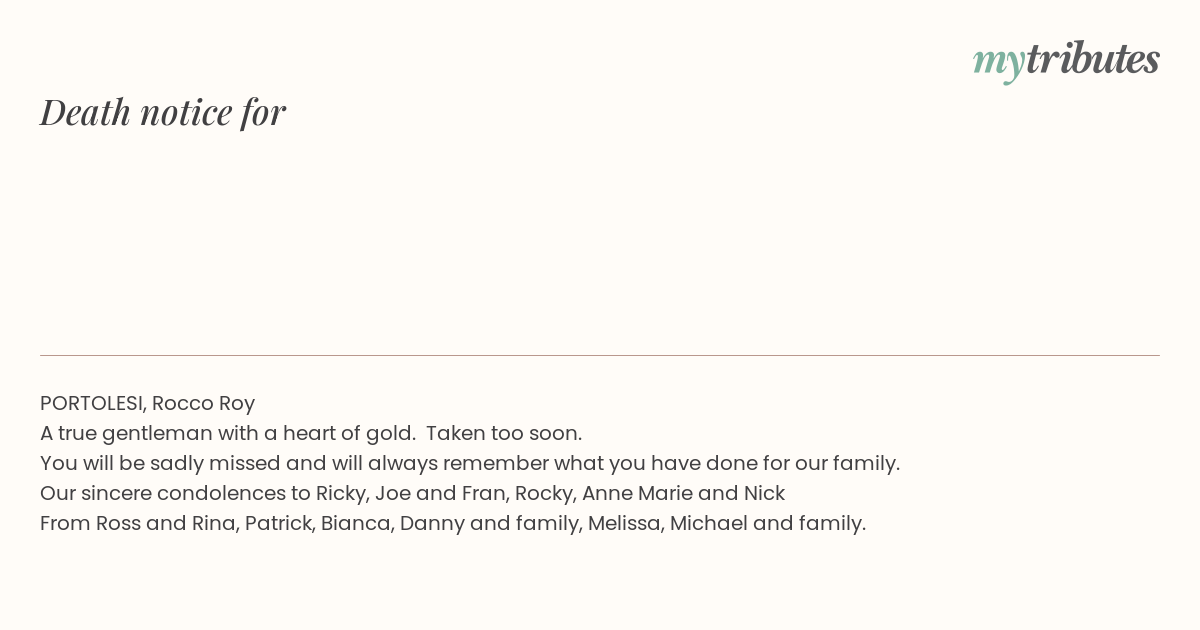Image resolution: width=1200 pixels, height=630 pixels.
Task: Click the mytributes logo
Action: pos(1066,60)
